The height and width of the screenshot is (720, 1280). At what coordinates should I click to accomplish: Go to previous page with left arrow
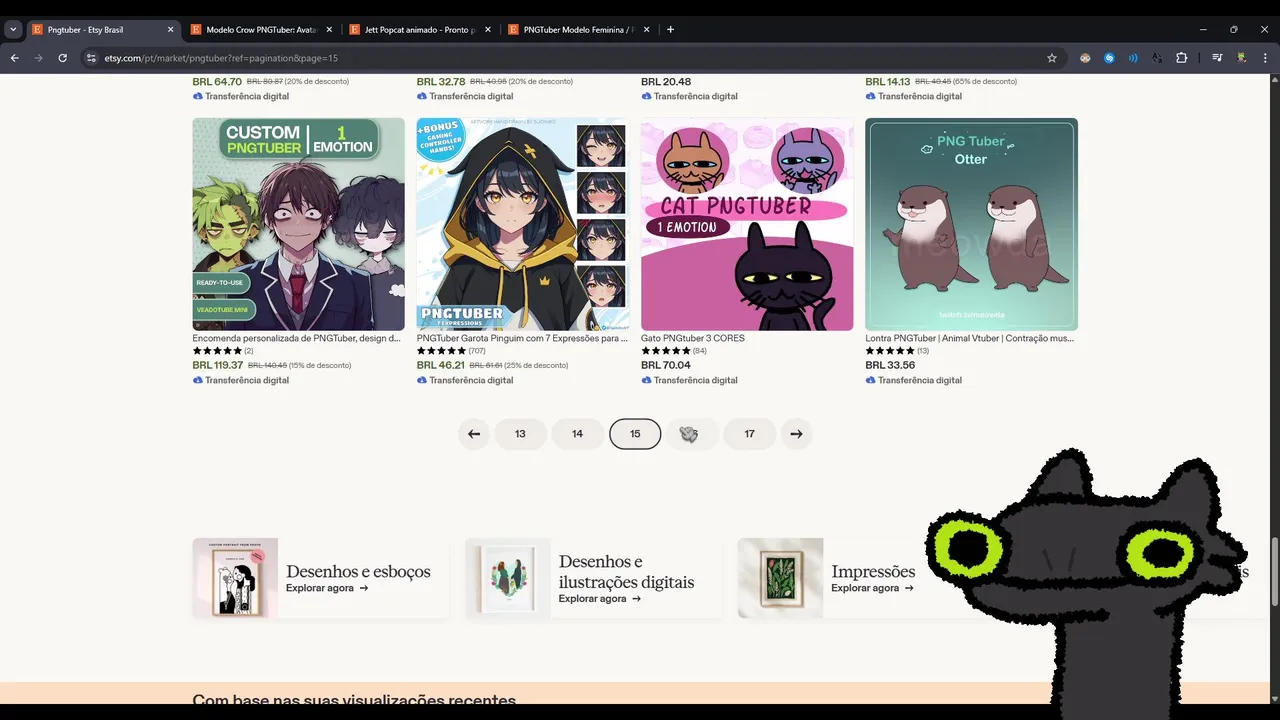474,434
